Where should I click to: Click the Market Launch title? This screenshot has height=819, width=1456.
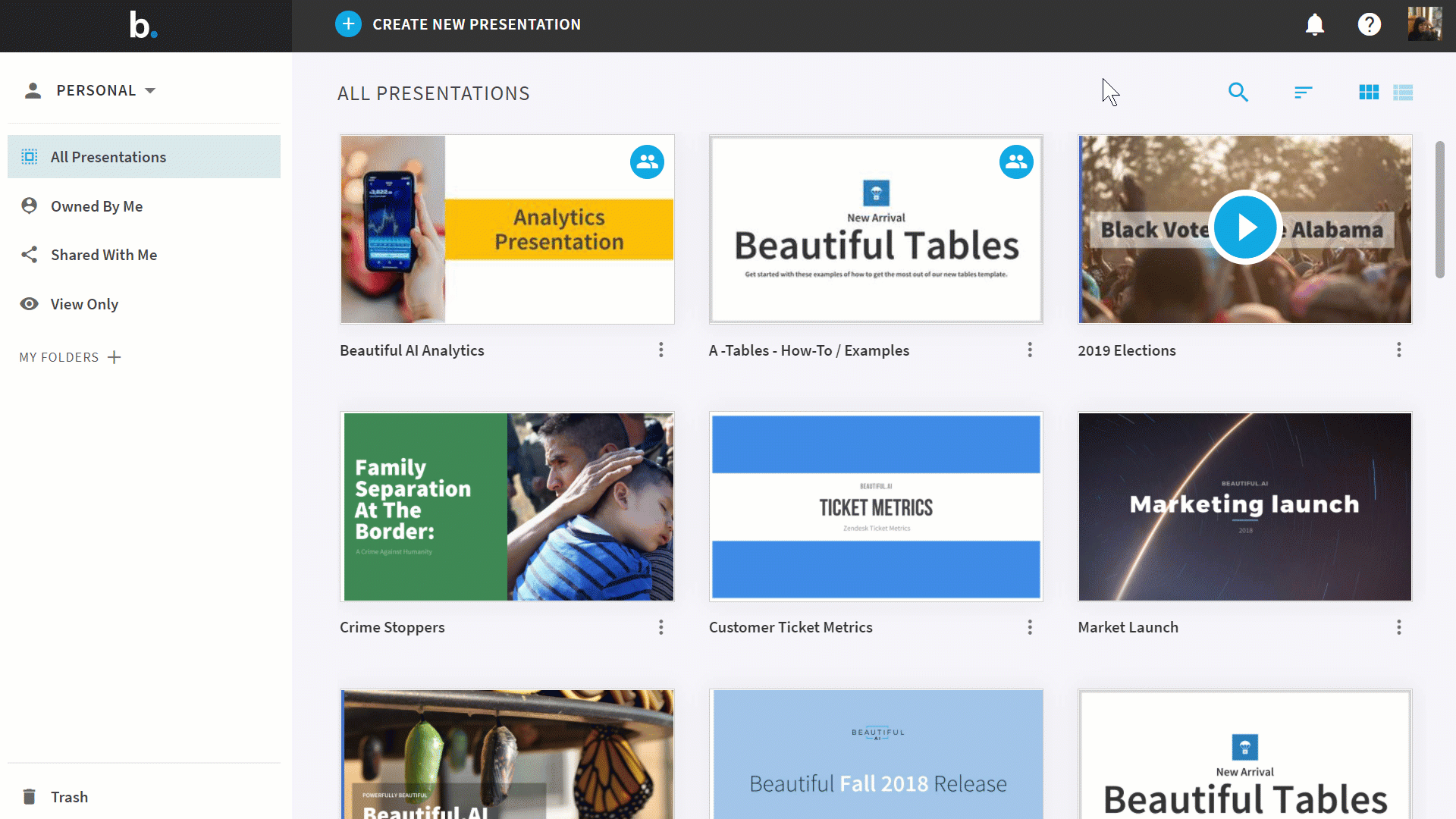click(1128, 627)
